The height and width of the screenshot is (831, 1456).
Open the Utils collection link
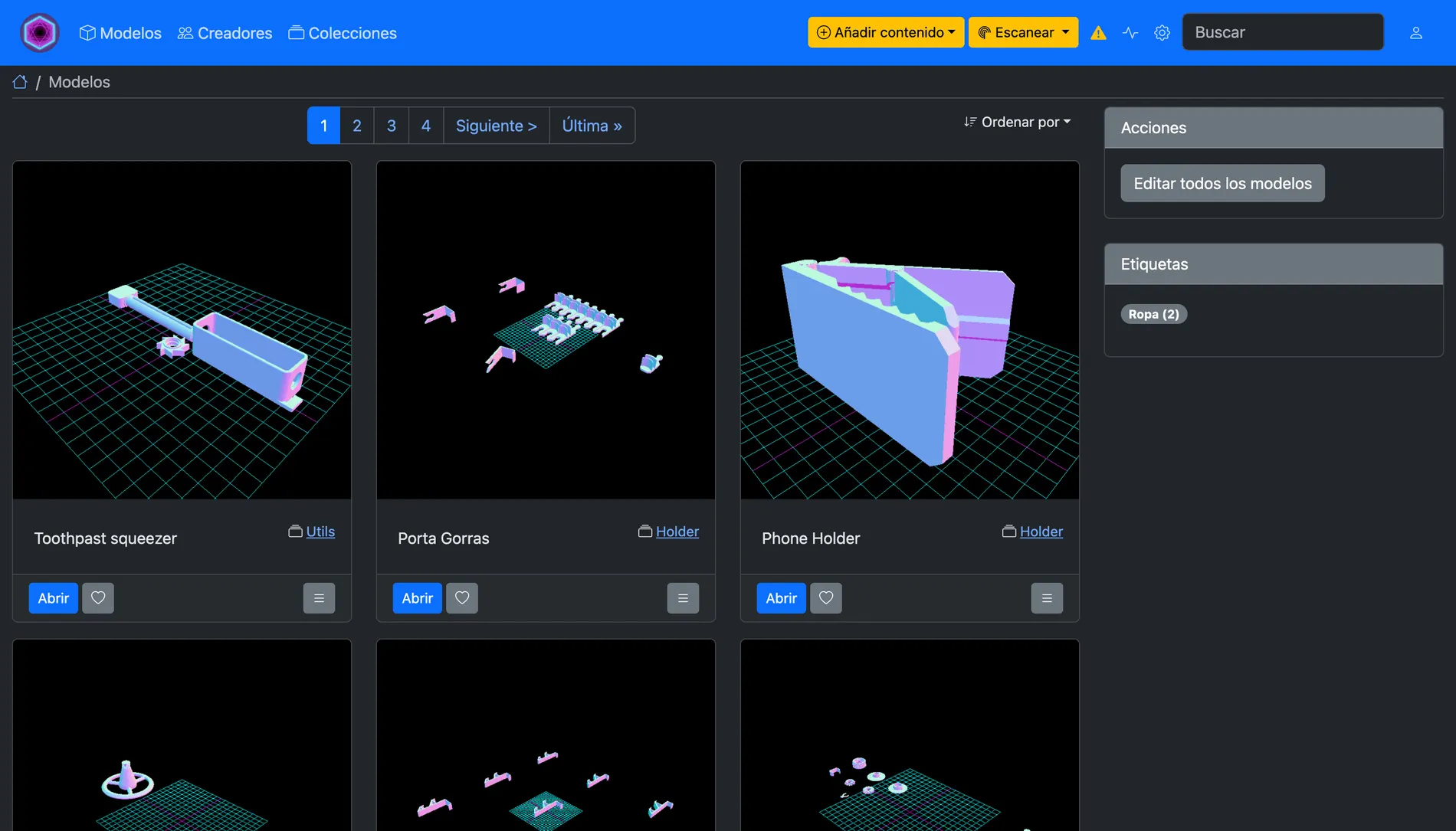[x=320, y=532]
